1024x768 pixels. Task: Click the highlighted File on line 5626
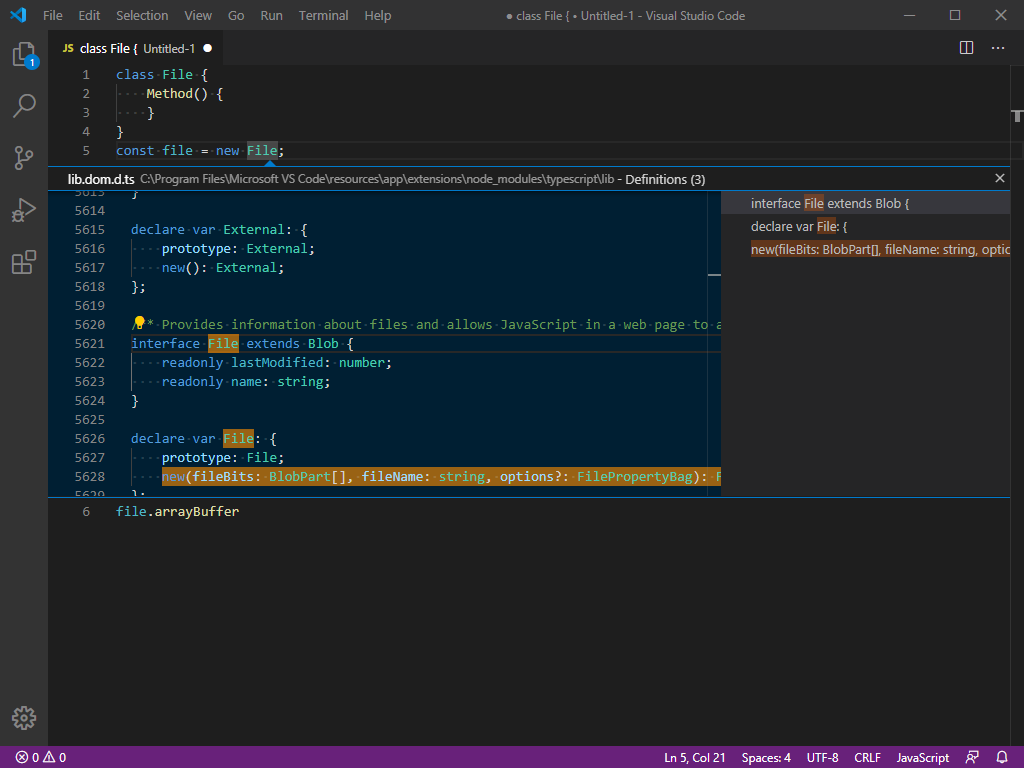(238, 439)
